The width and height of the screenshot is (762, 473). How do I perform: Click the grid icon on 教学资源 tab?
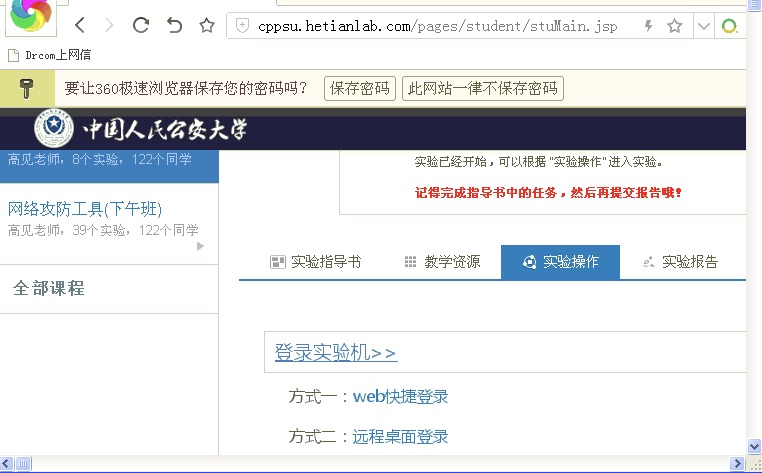click(x=410, y=262)
